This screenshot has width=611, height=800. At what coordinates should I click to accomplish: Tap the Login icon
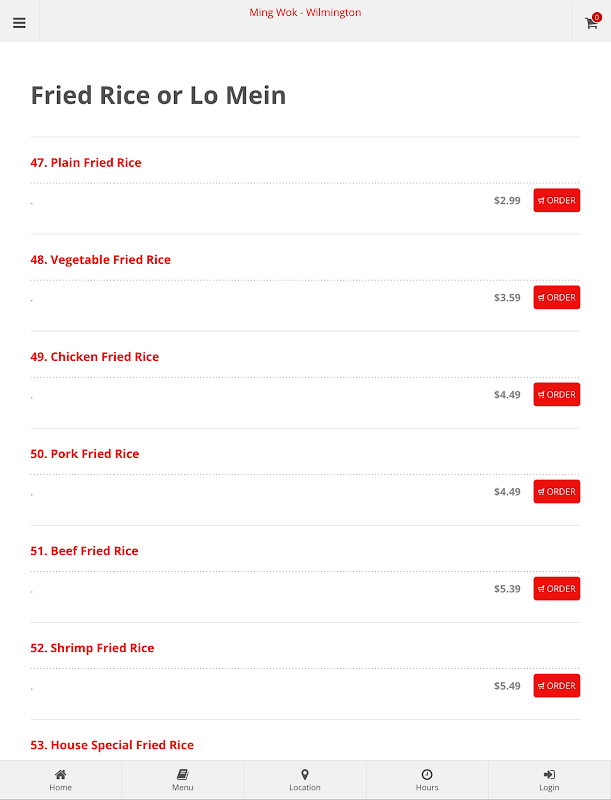tap(549, 774)
